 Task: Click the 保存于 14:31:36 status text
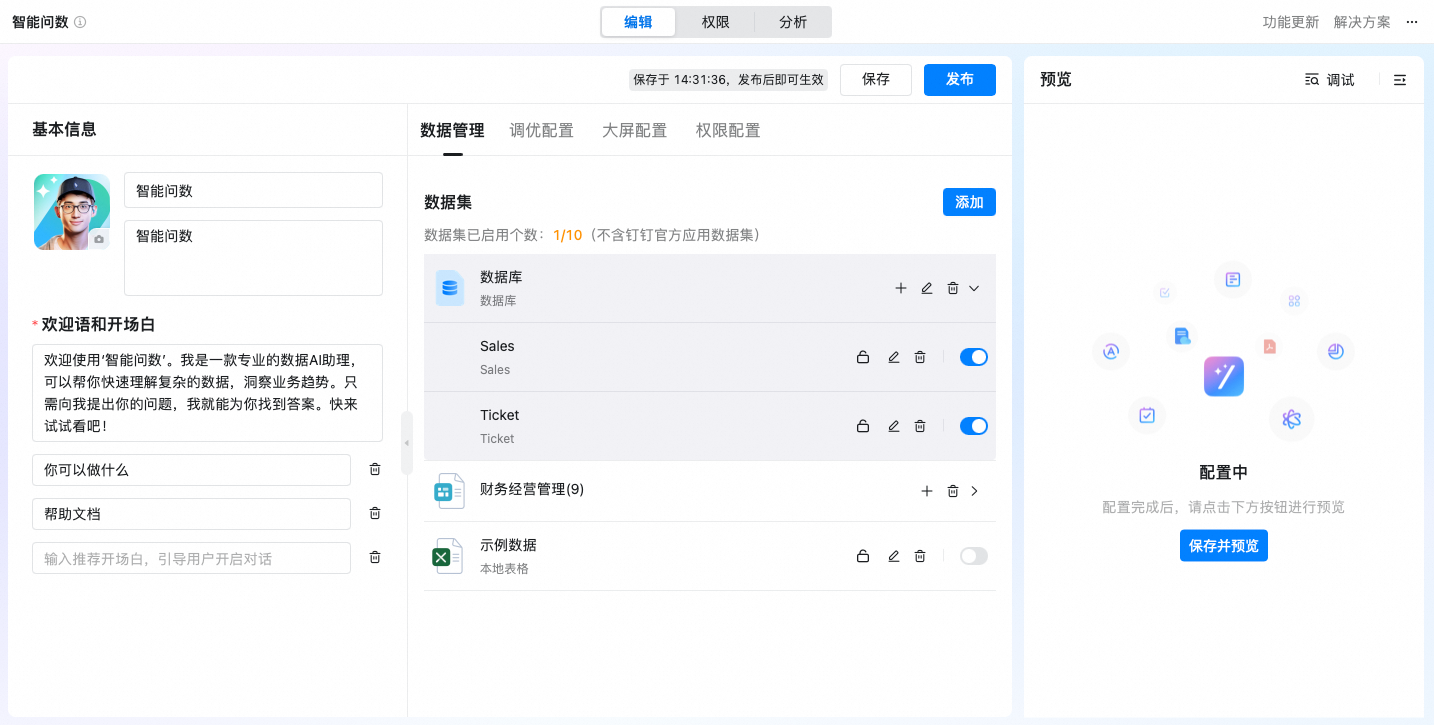point(729,80)
